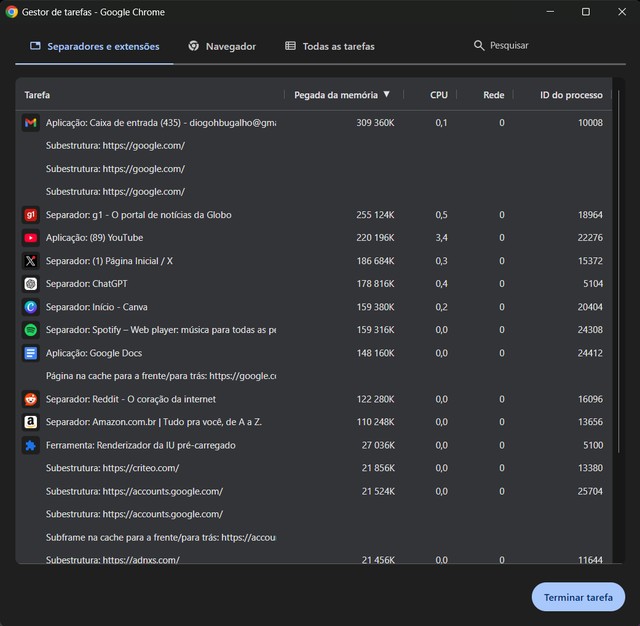Screen dimensions: 640x626
Task: Click memory value 27 036K
Action: click(x=378, y=445)
